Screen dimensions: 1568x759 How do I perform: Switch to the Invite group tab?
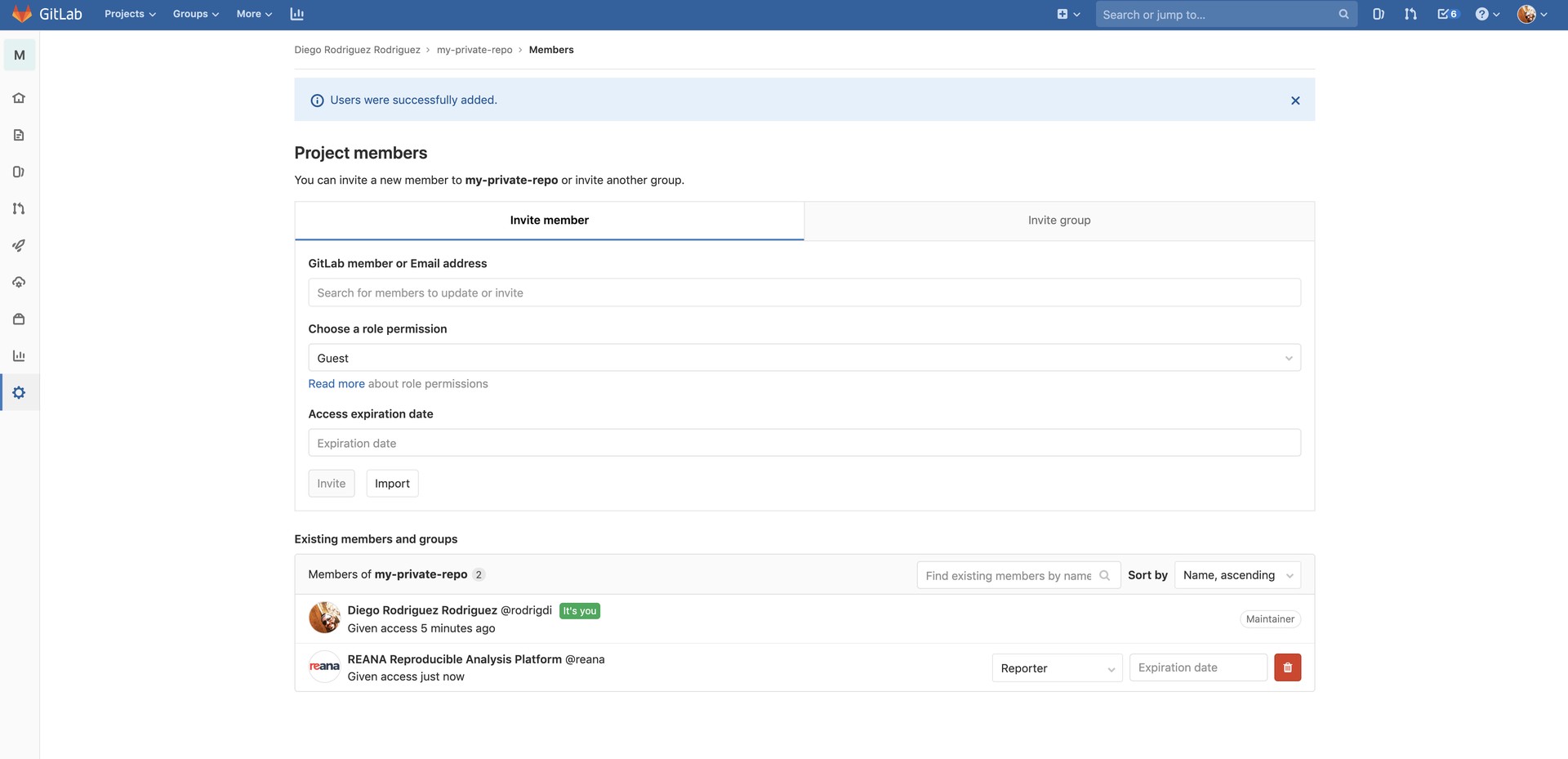[x=1058, y=220]
